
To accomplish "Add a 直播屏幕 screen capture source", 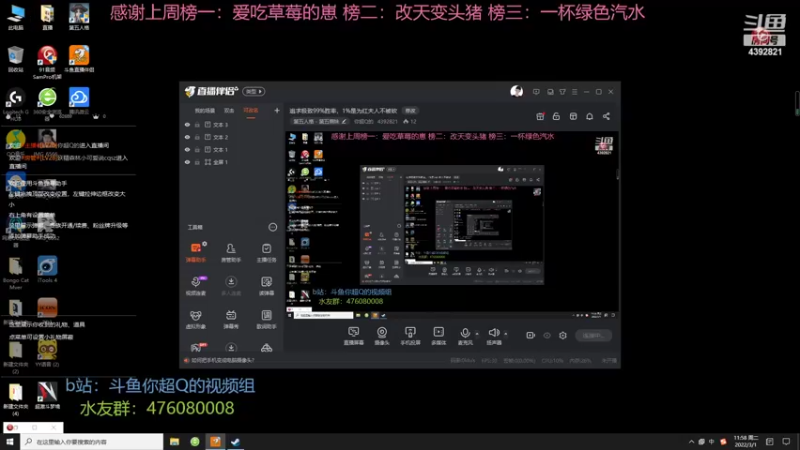I will (354, 336).
